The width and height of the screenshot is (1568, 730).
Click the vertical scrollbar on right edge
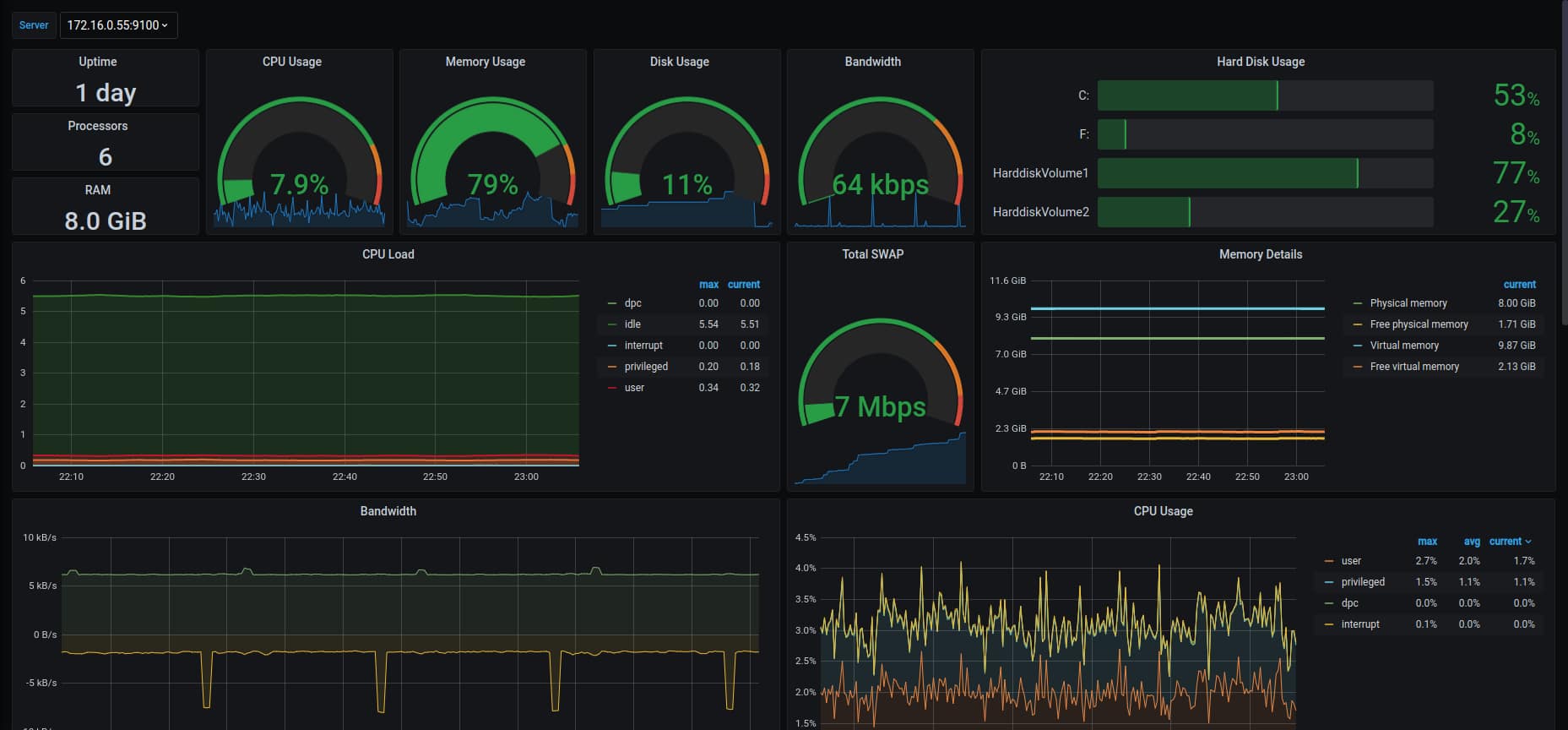tap(1563, 169)
